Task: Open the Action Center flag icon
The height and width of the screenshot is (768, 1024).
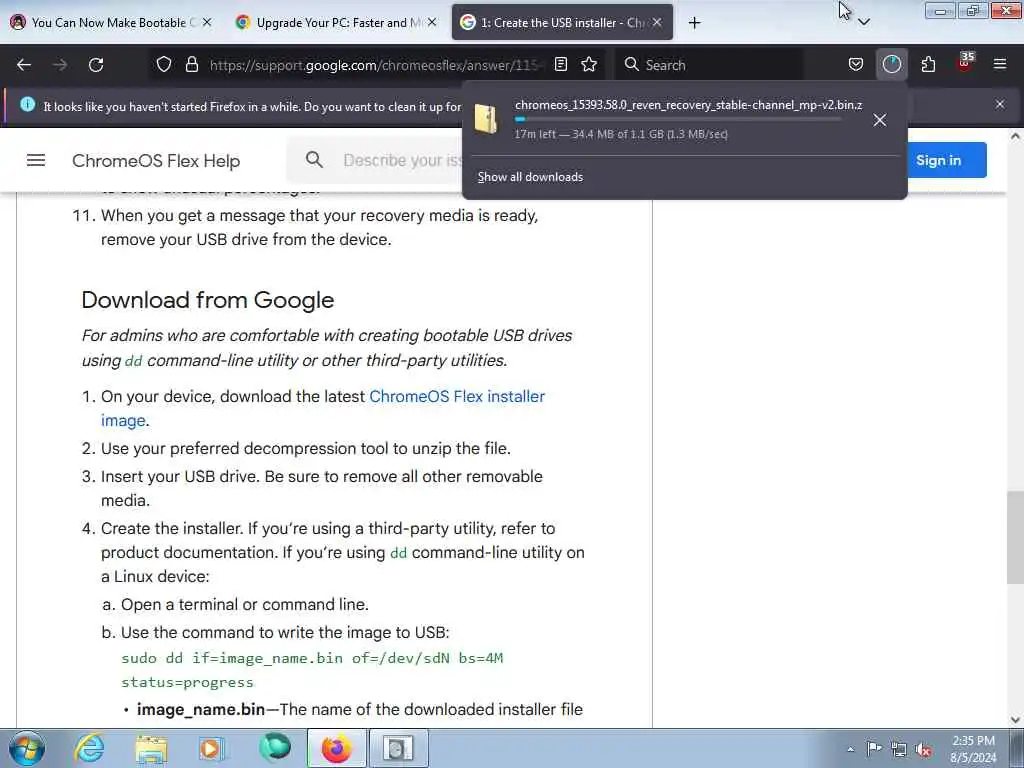Action: (874, 748)
